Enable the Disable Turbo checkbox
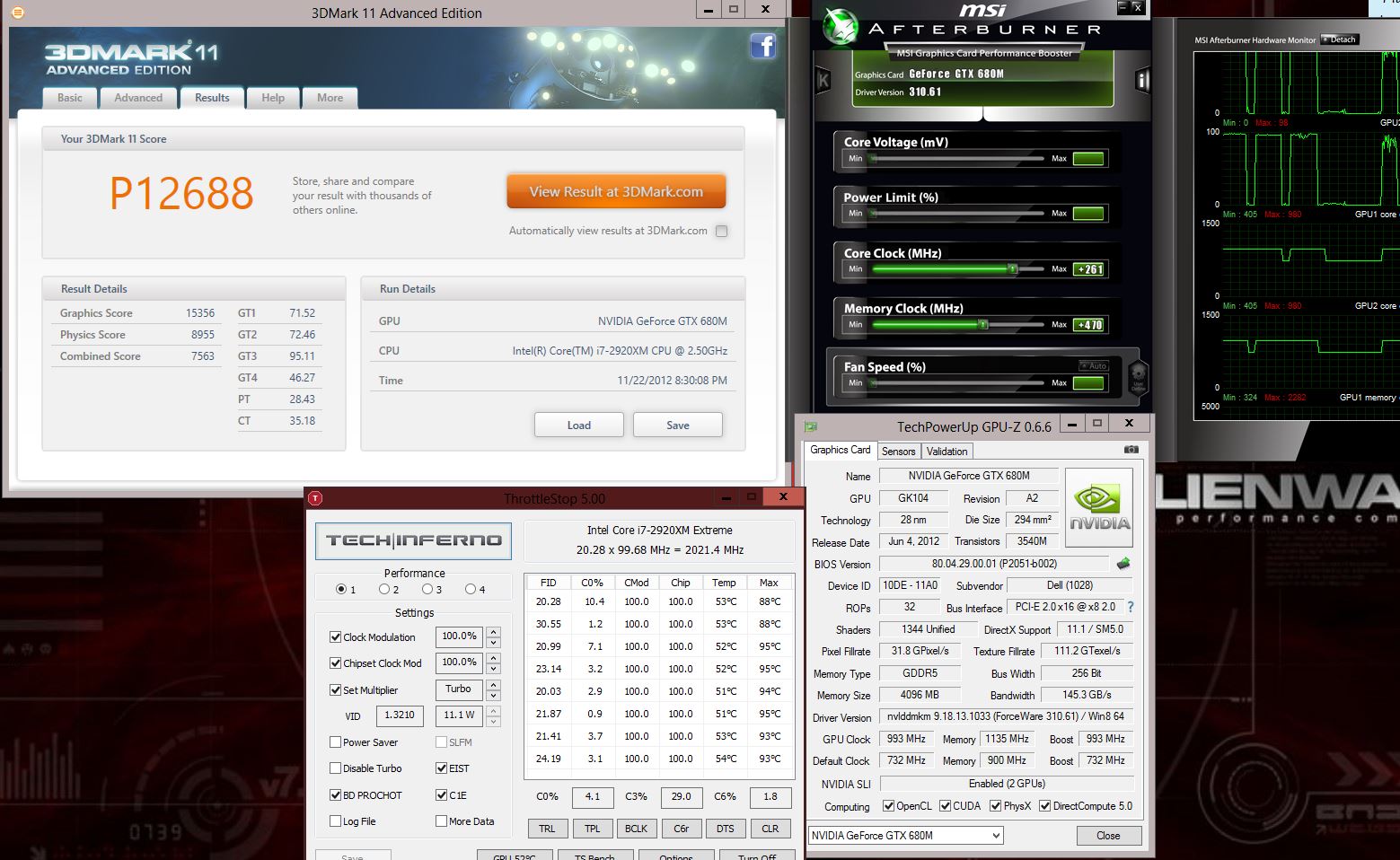The width and height of the screenshot is (1400, 860). (x=336, y=768)
